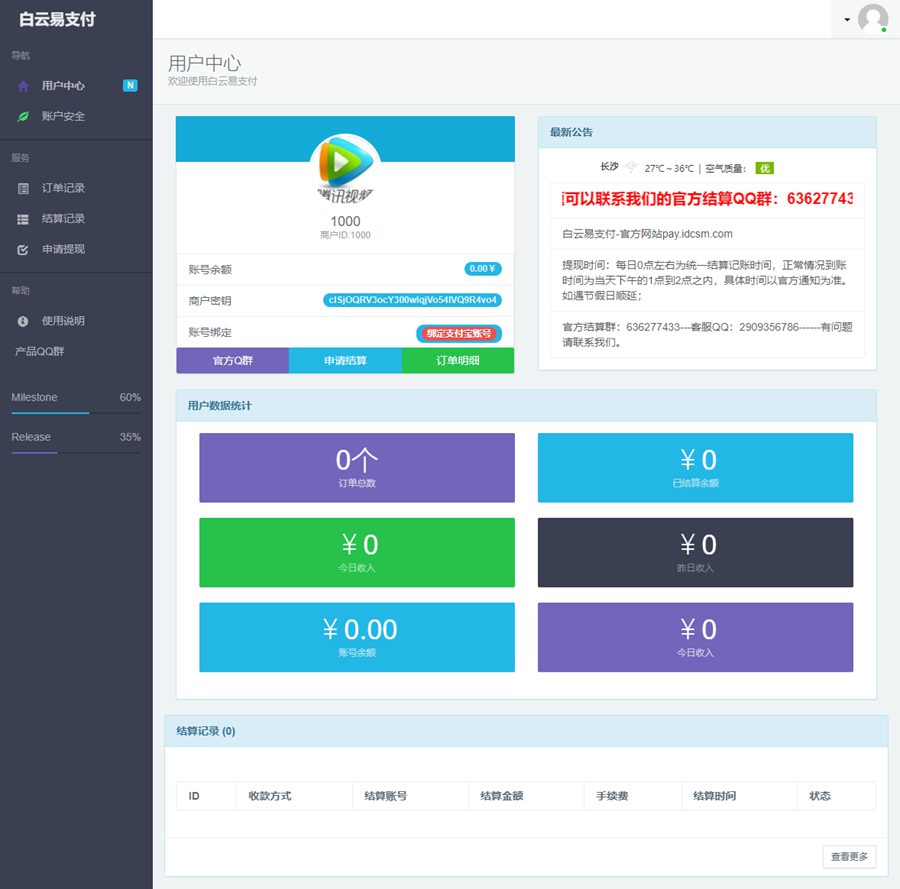Click the 查看更多 button
The height and width of the screenshot is (889, 900).
click(x=849, y=857)
